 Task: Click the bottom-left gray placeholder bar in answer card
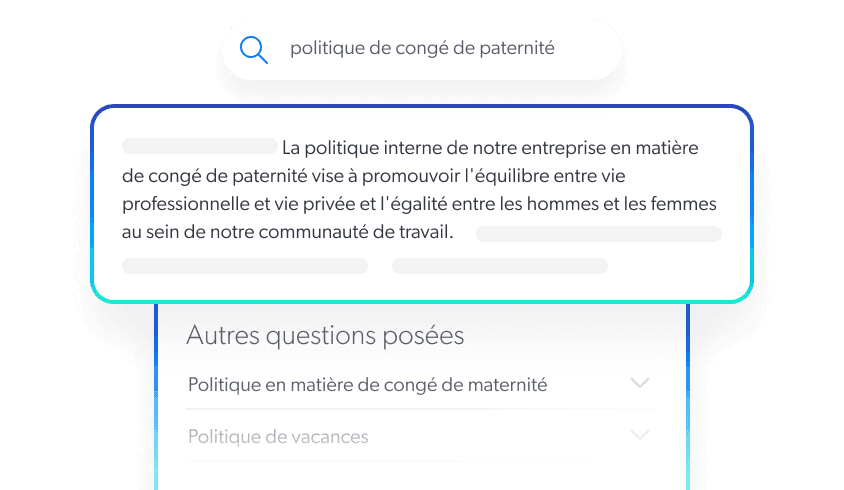click(x=244, y=266)
